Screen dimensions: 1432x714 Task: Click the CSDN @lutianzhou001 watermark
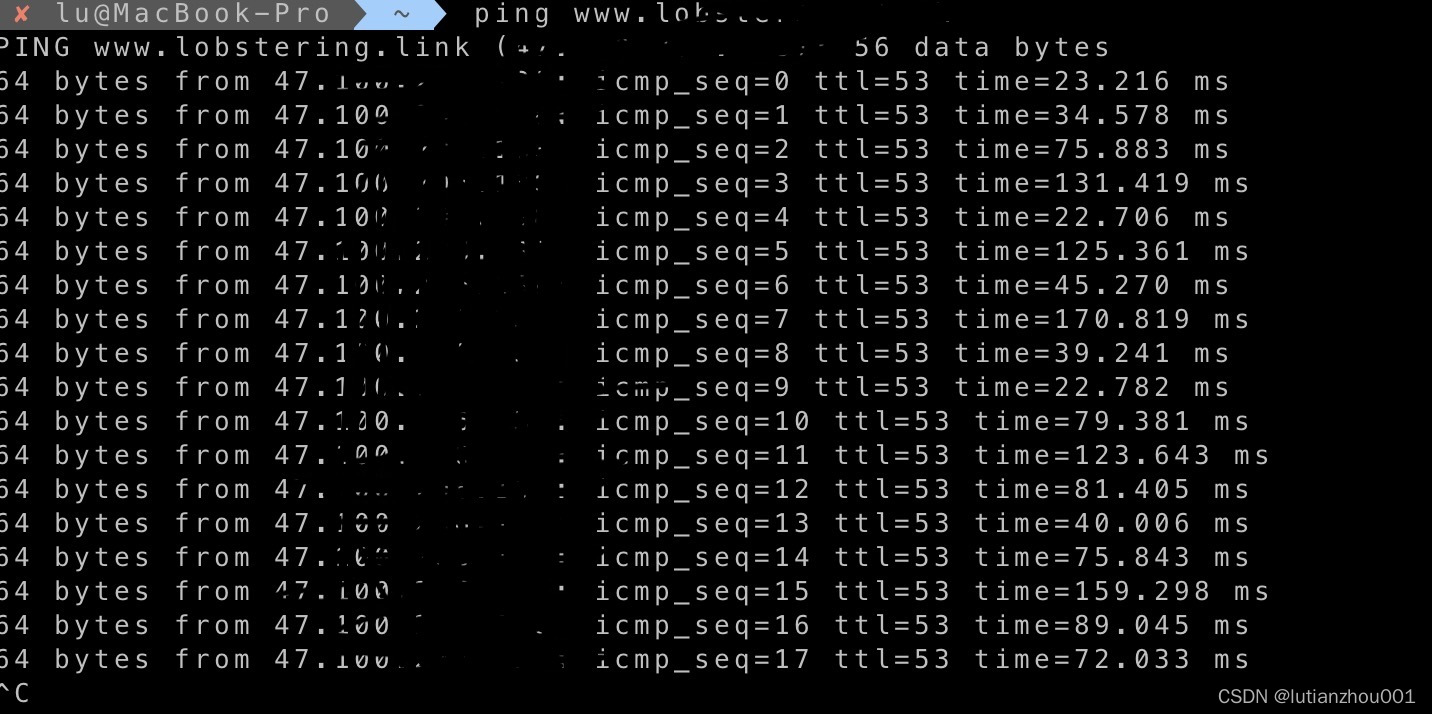(x=1316, y=696)
